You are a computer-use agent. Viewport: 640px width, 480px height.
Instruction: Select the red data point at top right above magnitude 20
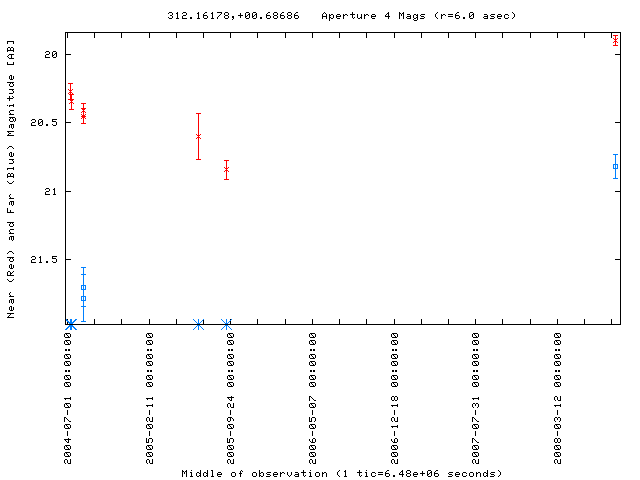[616, 40]
